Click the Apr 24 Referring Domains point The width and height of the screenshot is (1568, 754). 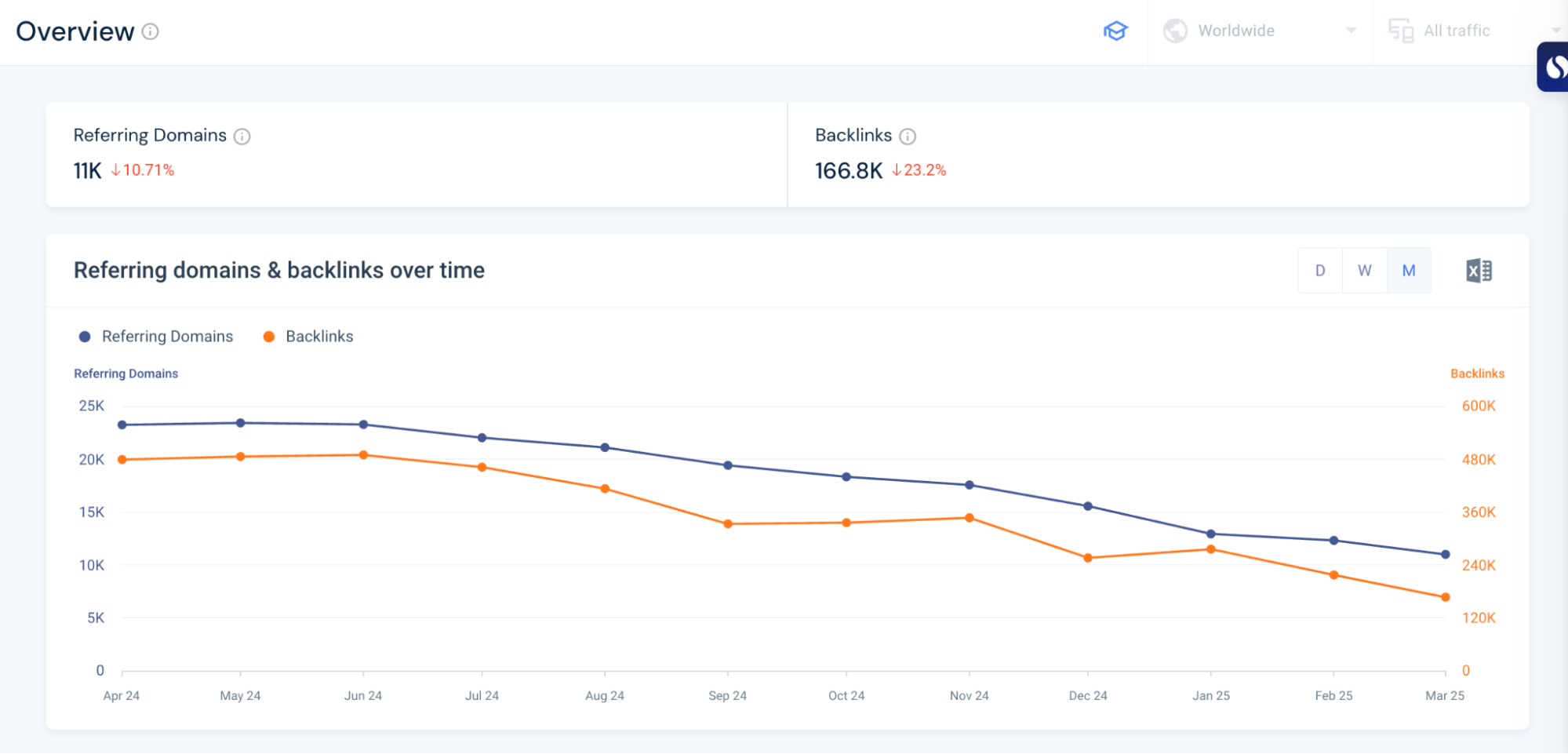pos(122,425)
